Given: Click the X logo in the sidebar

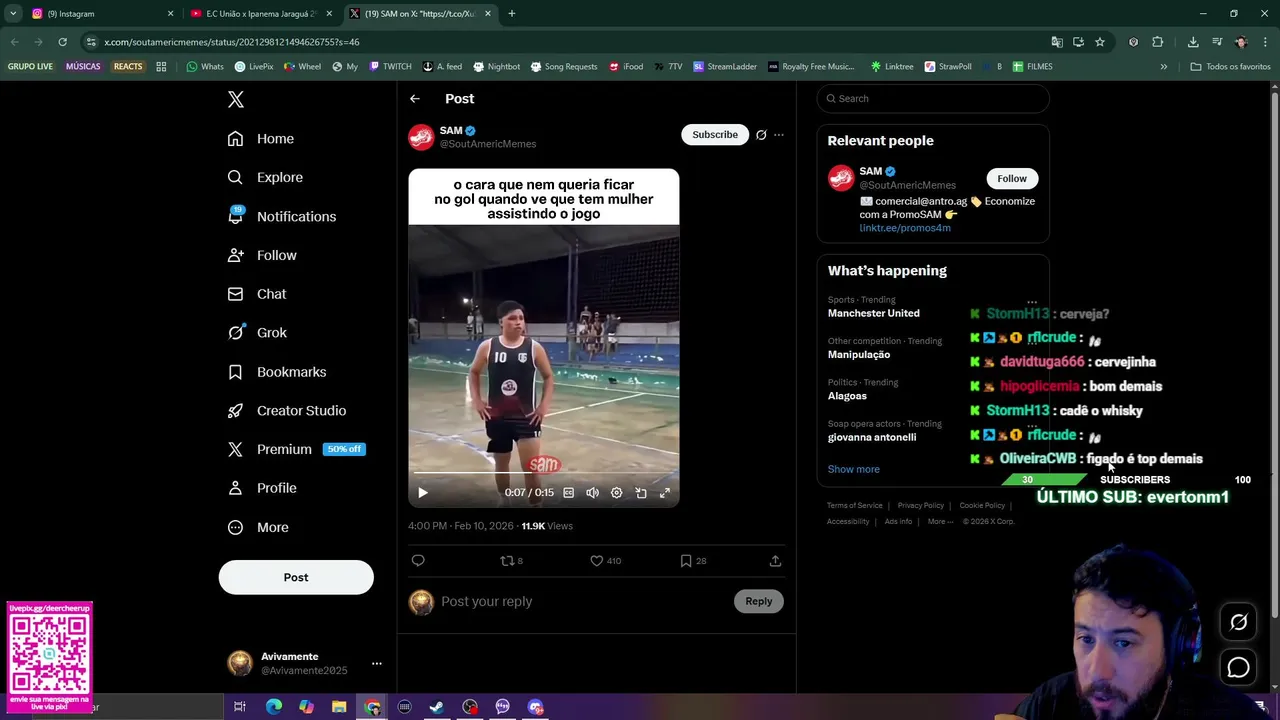Looking at the screenshot, I should coord(236,99).
